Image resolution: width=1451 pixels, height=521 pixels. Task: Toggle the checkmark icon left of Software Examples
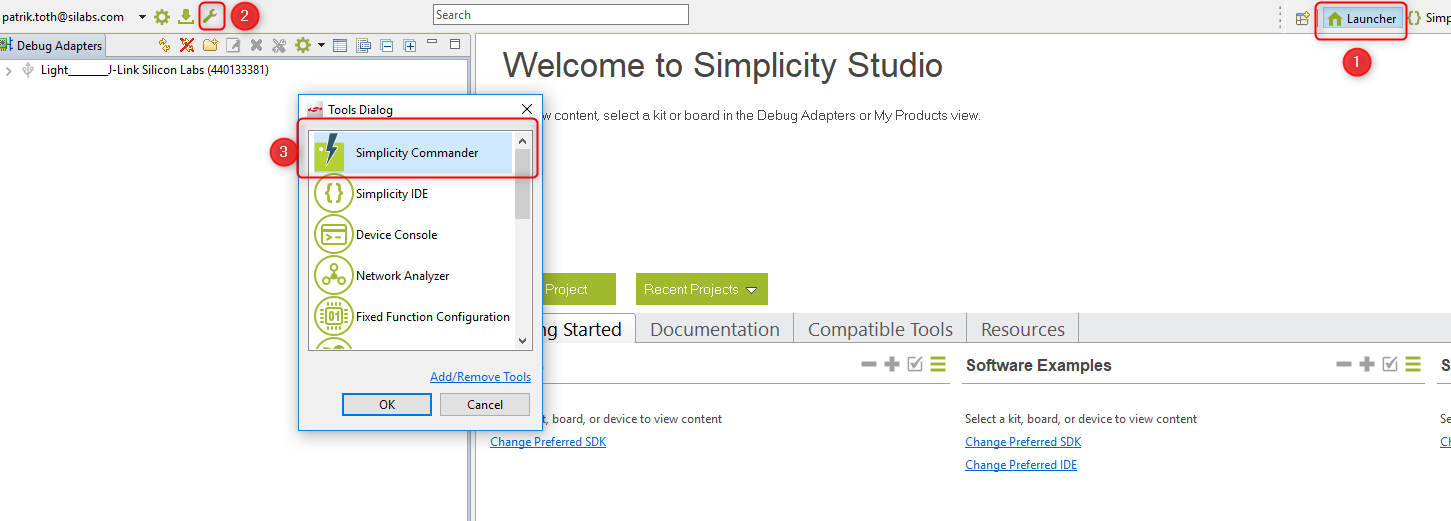[x=914, y=365]
